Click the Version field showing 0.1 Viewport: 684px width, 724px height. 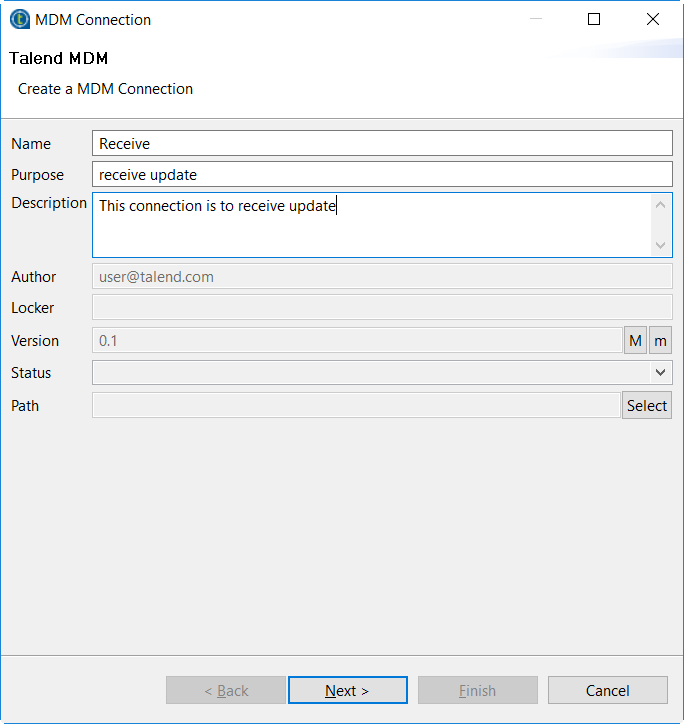coord(357,341)
